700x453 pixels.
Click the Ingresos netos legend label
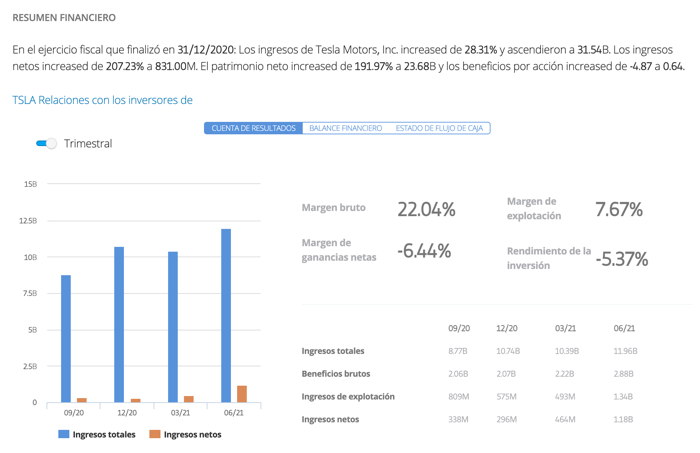192,435
